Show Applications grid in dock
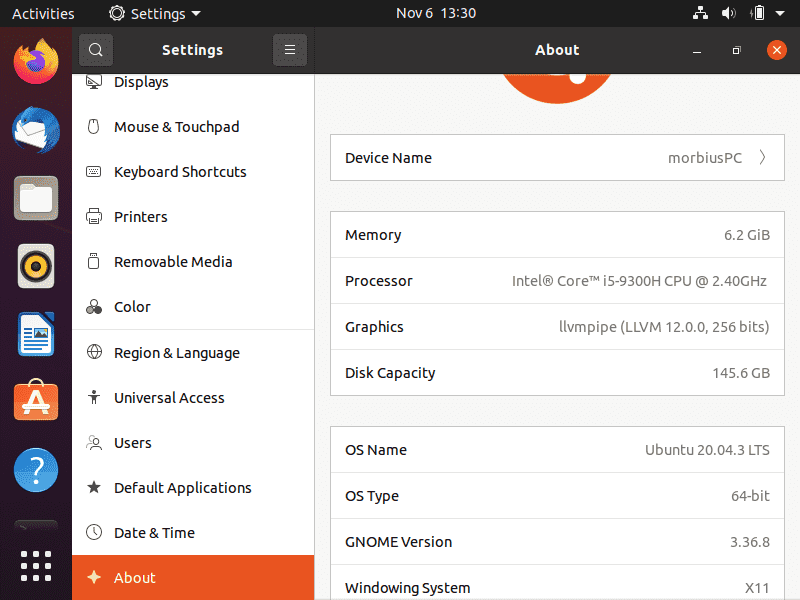Viewport: 800px width, 600px height. point(36,566)
